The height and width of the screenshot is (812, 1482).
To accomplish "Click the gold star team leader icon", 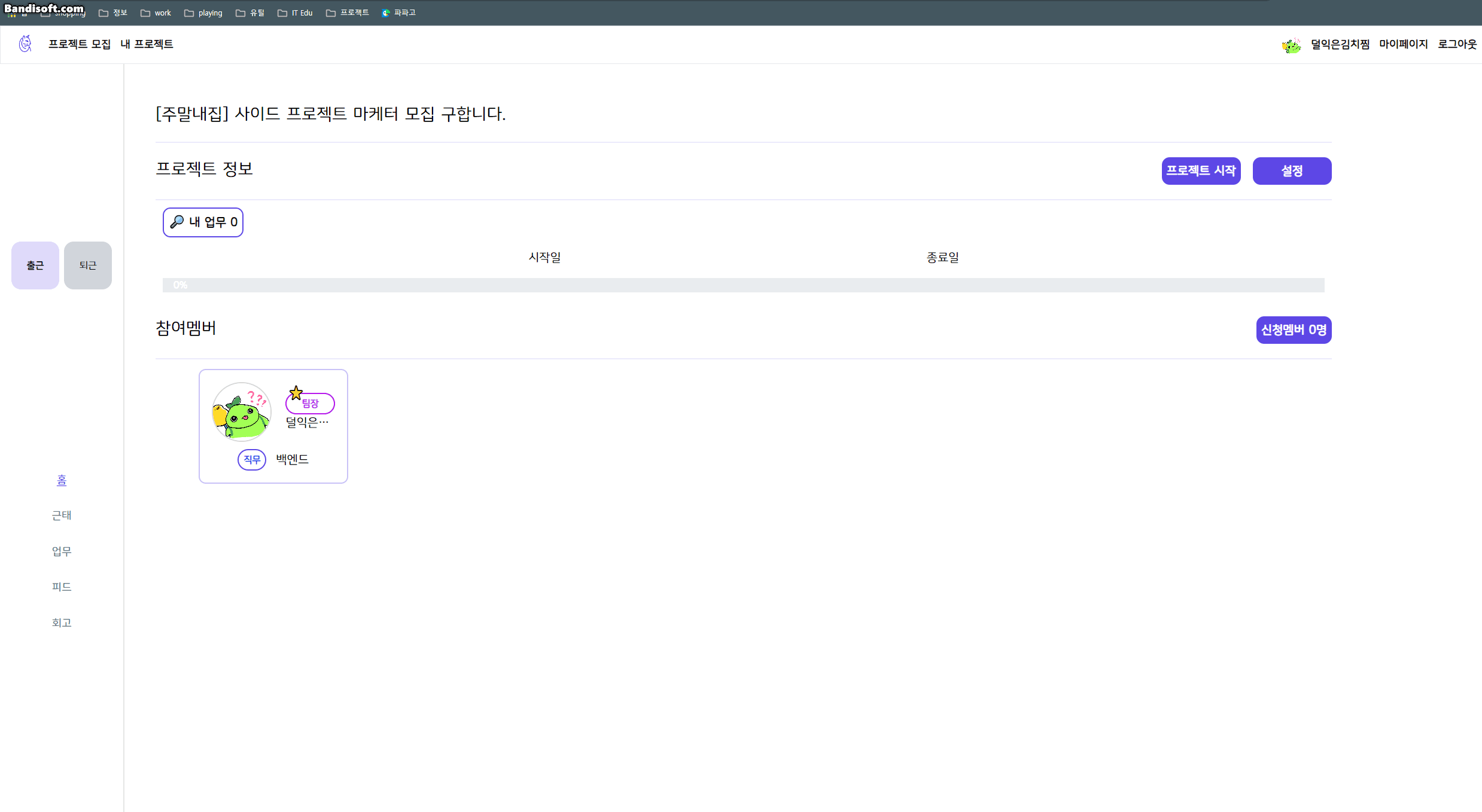I will pyautogui.click(x=296, y=393).
